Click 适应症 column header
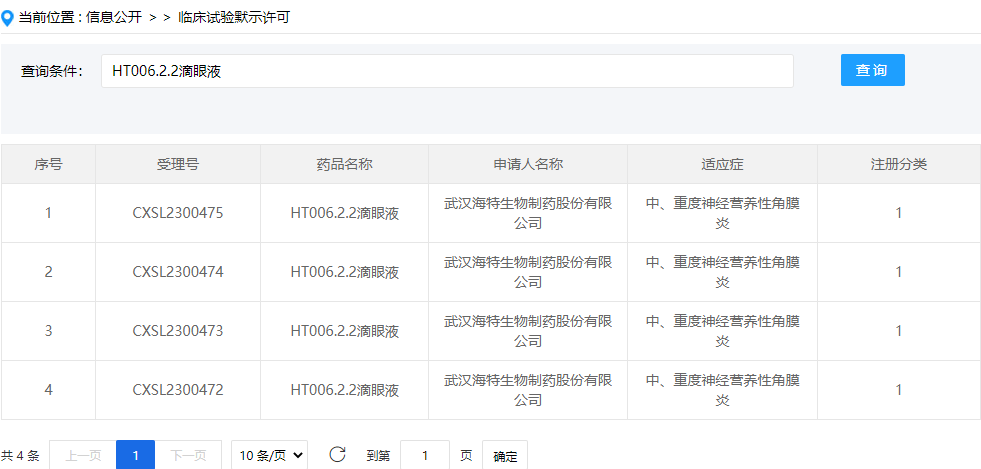 723,164
